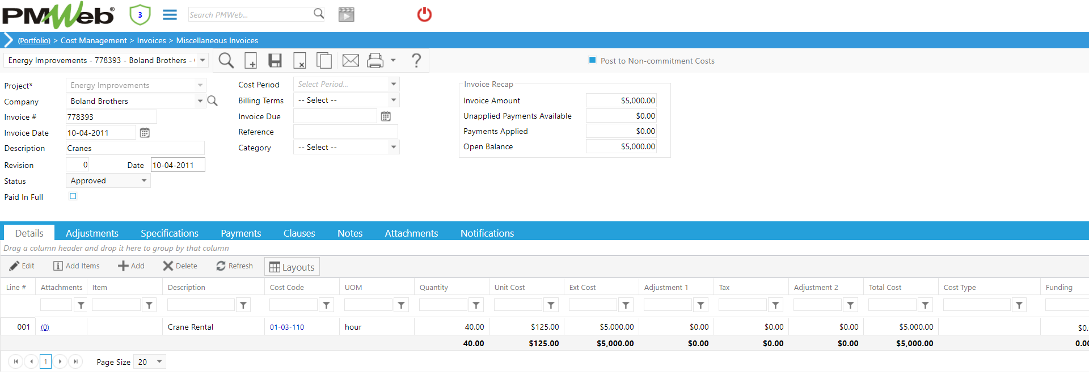Copy the record with duplicate icon
The image size is (1089, 372).
point(324,60)
